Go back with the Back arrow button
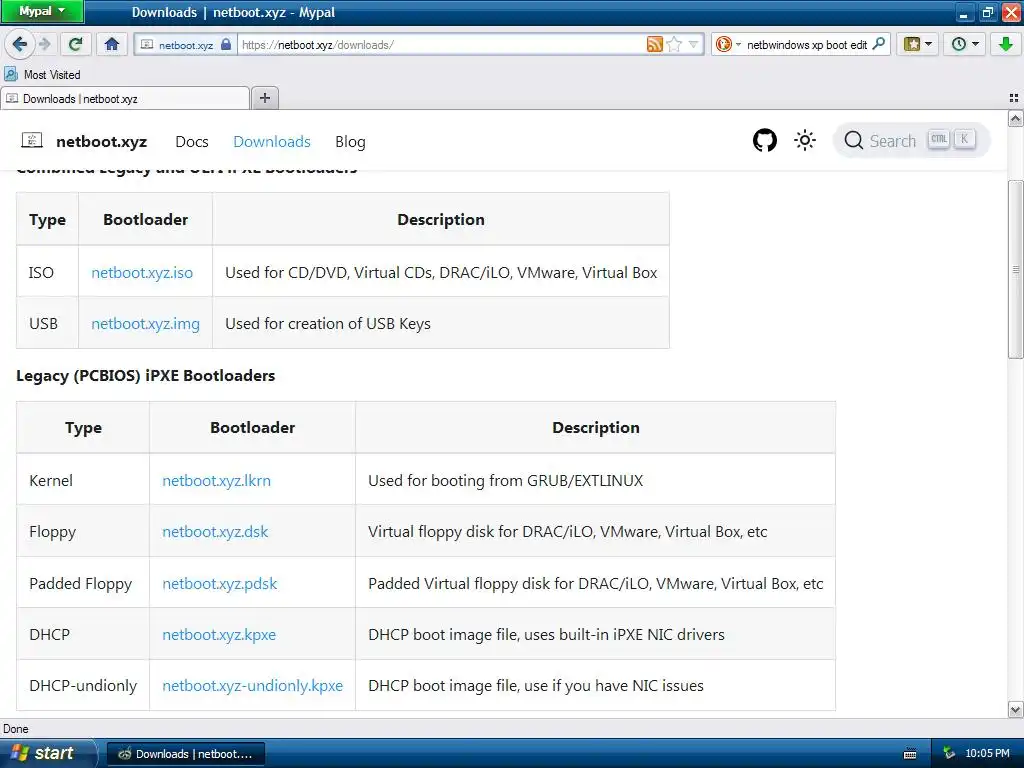Image resolution: width=1024 pixels, height=768 pixels. (x=19, y=44)
